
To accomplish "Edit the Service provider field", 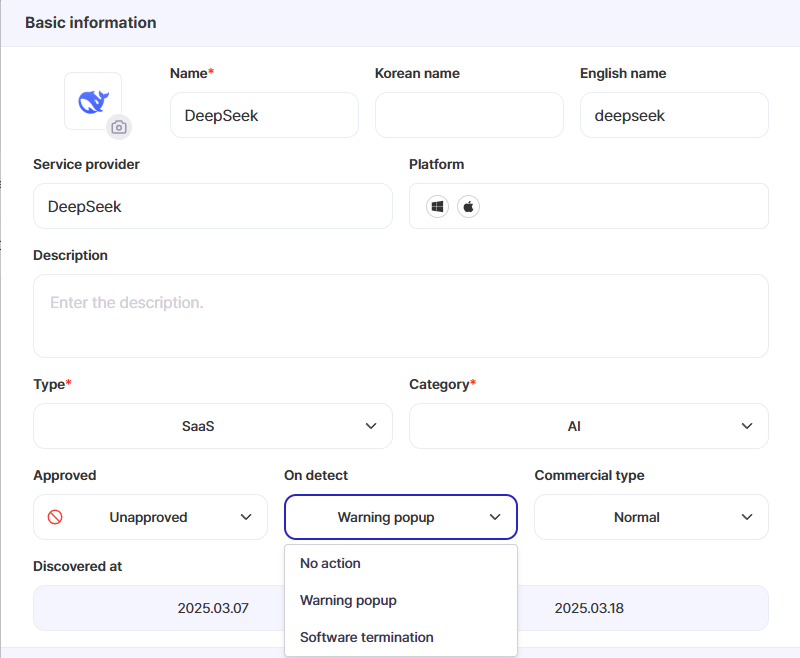I will 213,206.
